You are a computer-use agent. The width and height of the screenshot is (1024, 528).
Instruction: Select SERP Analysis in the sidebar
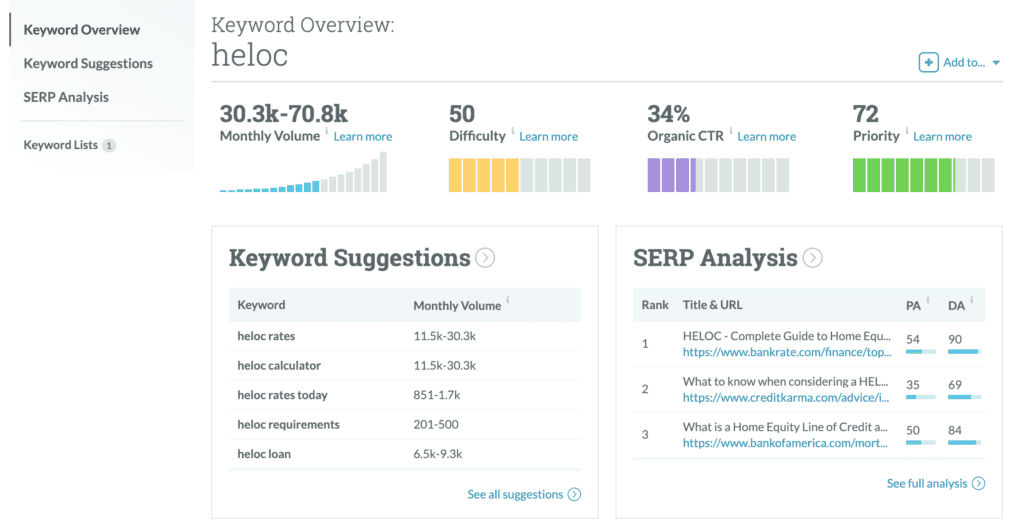pos(66,97)
